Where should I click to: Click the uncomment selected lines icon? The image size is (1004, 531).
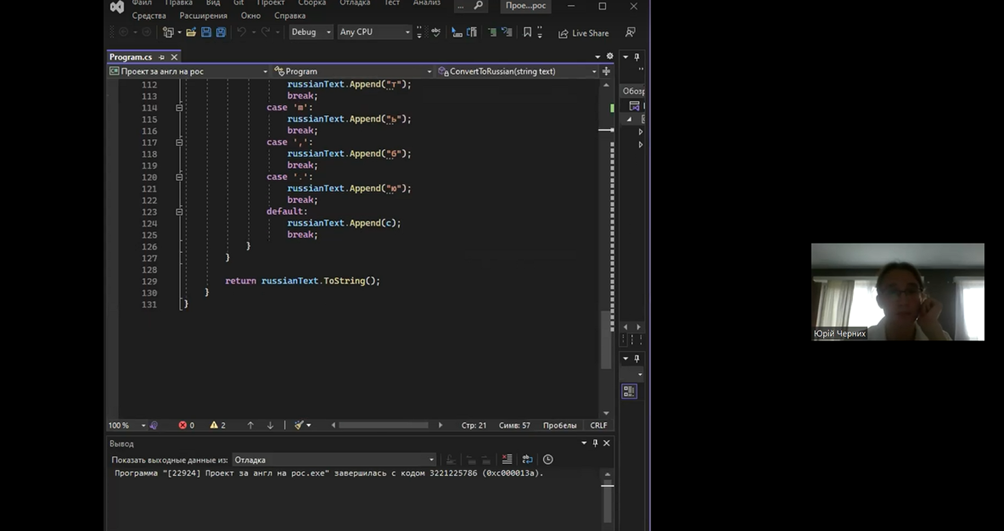[506, 32]
